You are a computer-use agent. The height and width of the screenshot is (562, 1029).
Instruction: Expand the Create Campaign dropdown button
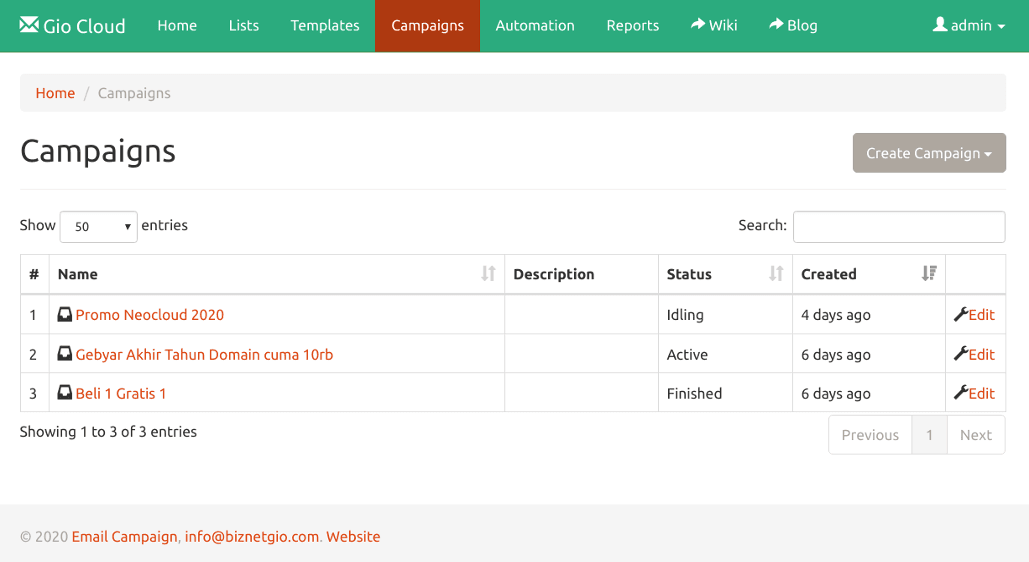928,153
